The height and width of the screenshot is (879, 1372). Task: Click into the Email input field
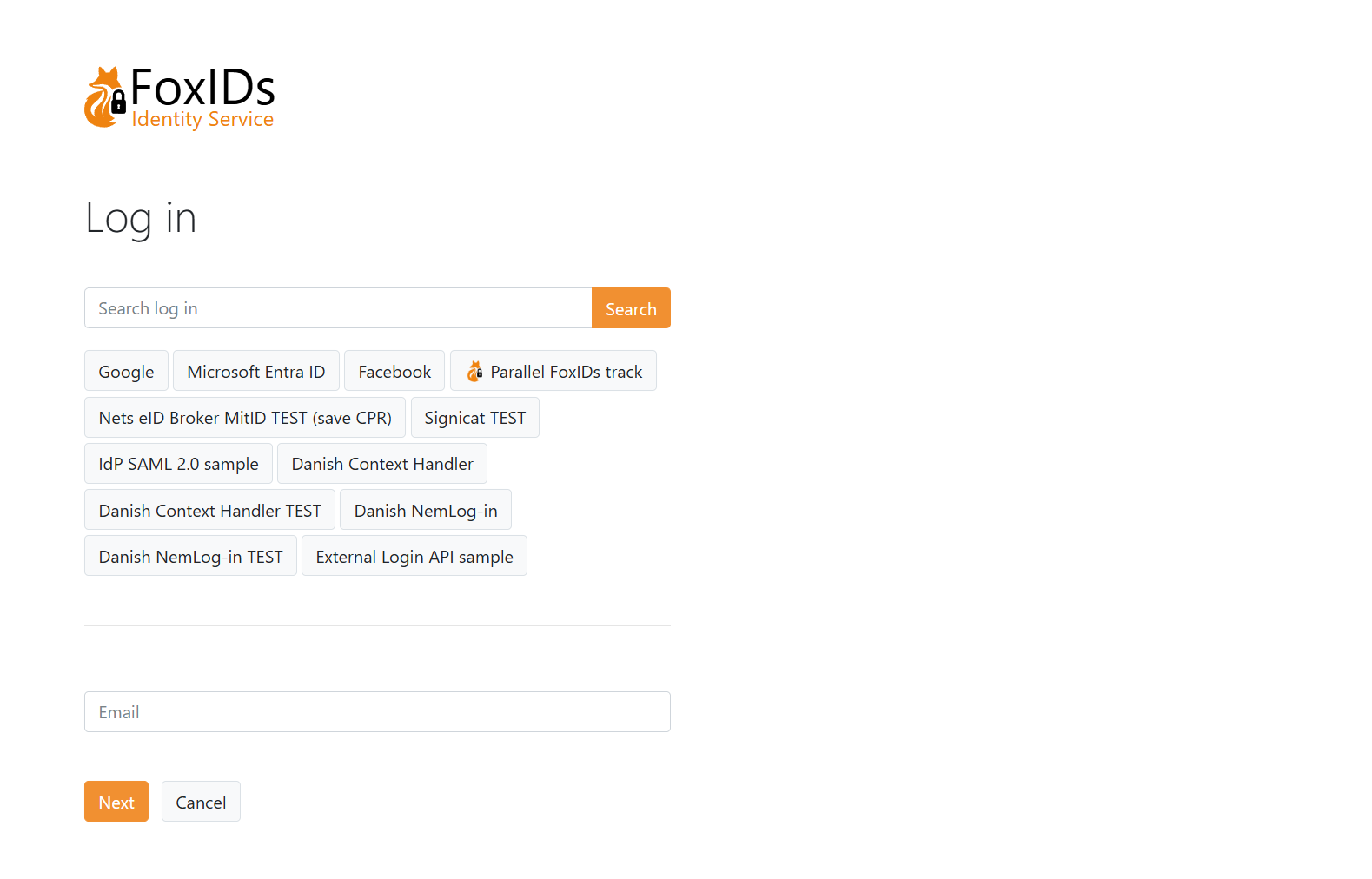[377, 712]
